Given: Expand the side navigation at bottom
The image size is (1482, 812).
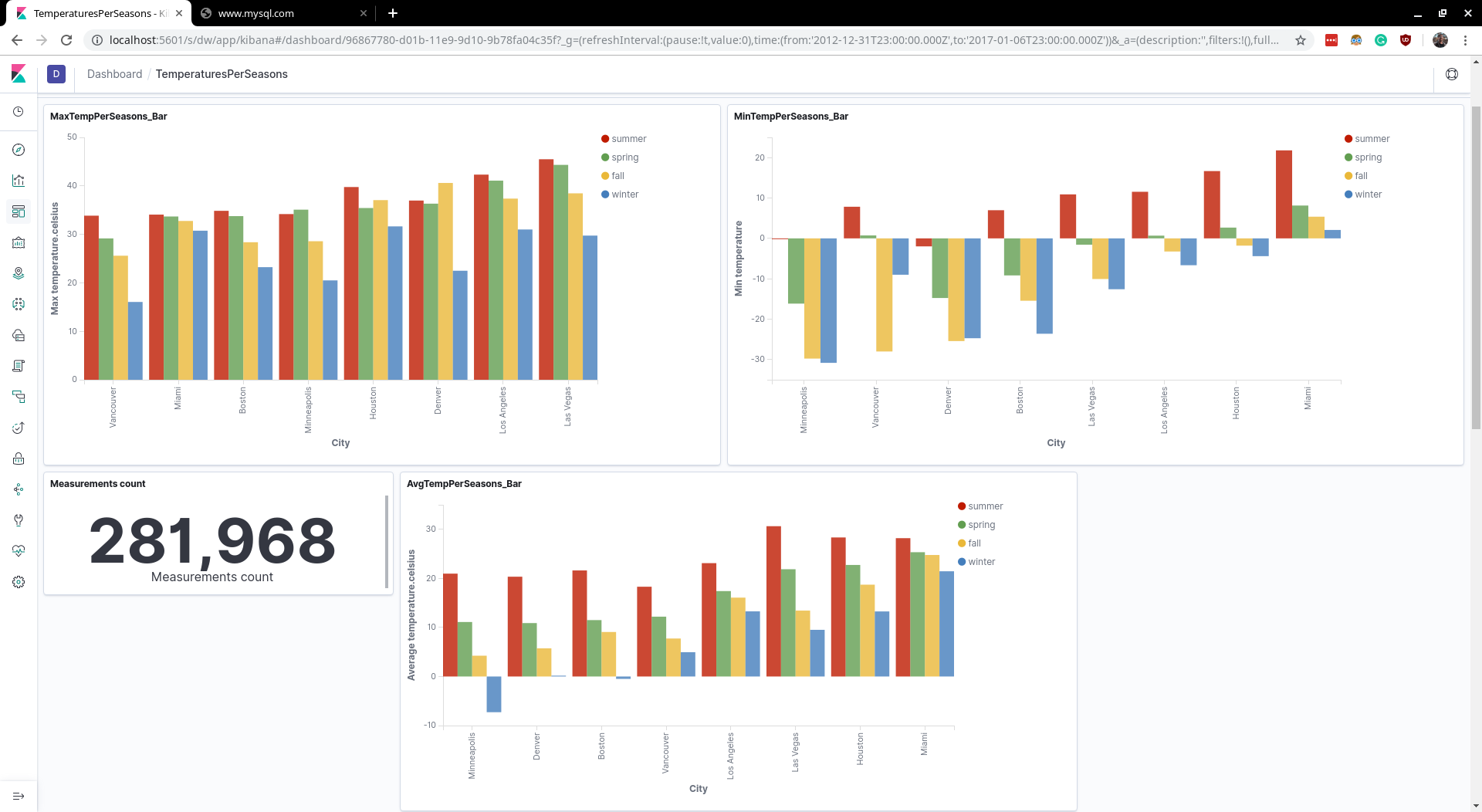Looking at the screenshot, I should click(x=19, y=796).
